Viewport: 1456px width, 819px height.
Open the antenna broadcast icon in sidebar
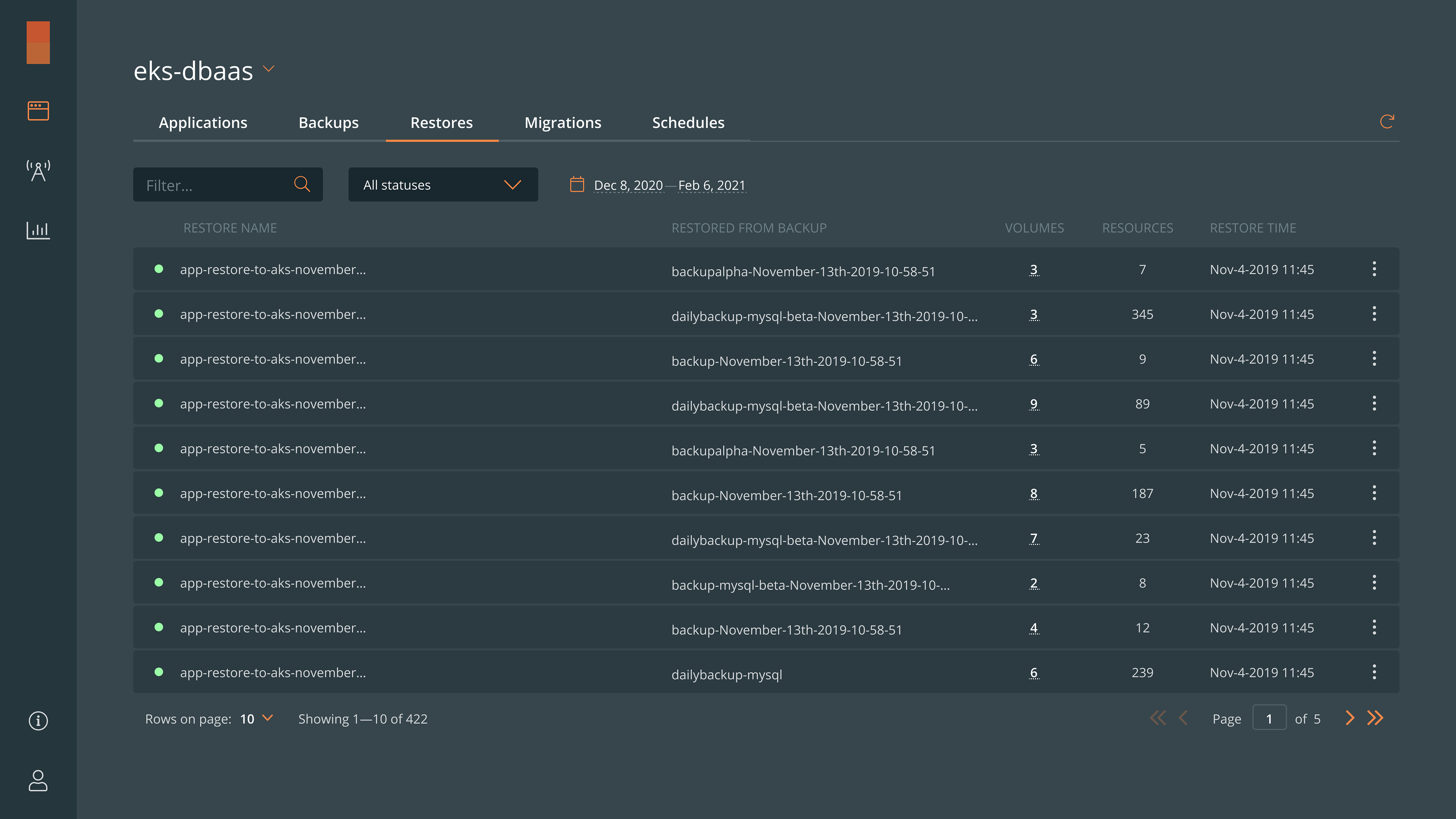(38, 170)
